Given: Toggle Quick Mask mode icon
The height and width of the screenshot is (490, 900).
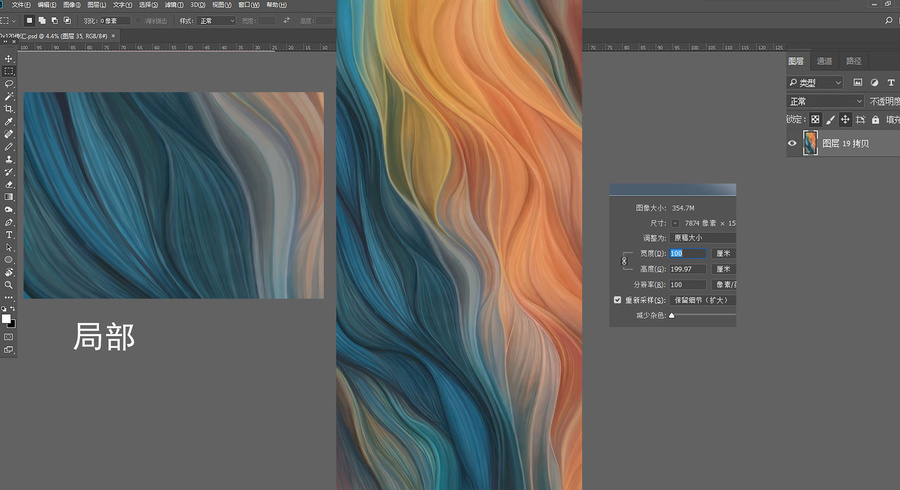Looking at the screenshot, I should point(9,337).
